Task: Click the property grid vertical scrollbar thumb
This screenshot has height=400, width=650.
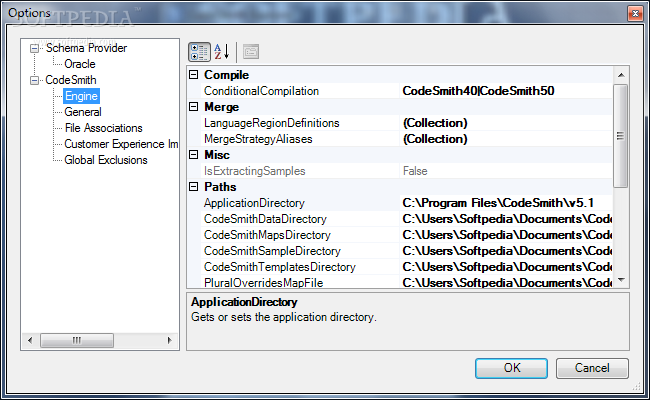Action: pyautogui.click(x=621, y=136)
